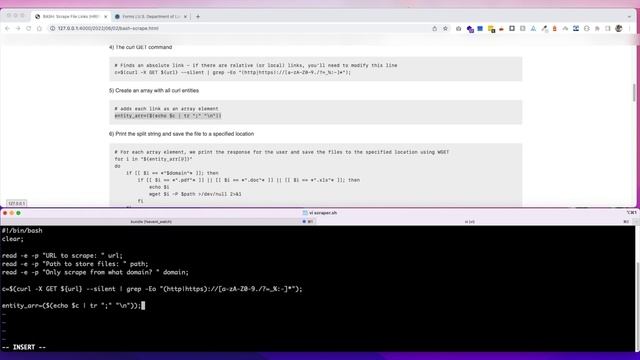This screenshot has height=360, width=640.
Task: Open the blue-and-white square extension
Action: [x=576, y=29]
